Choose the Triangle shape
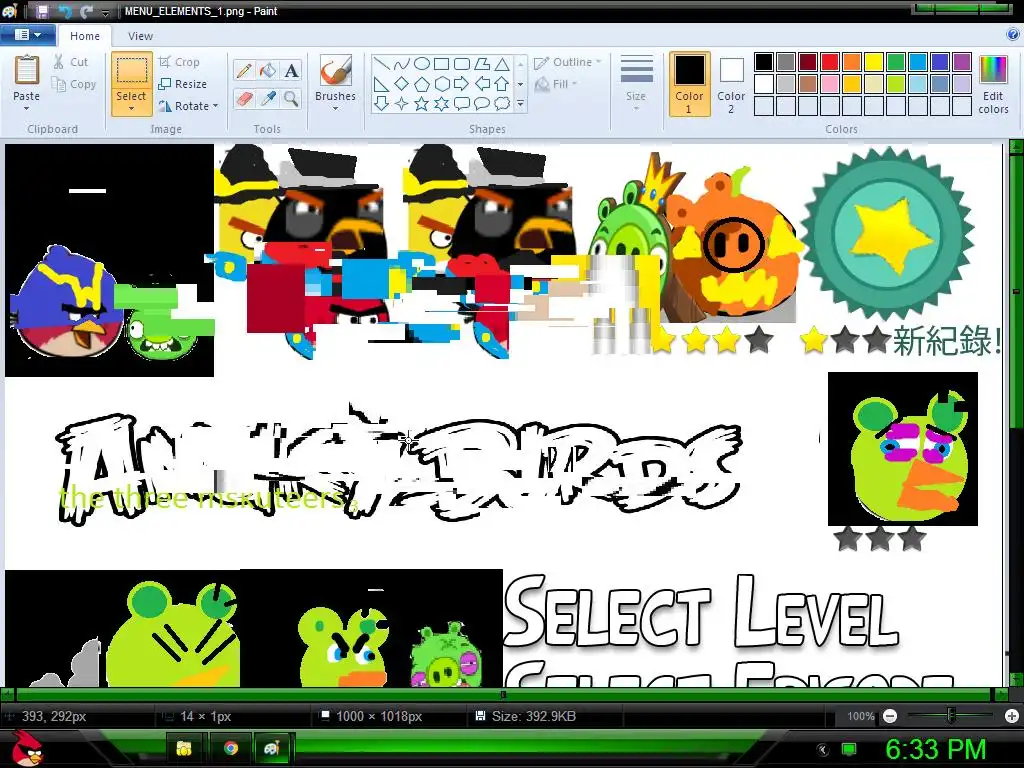Image resolution: width=1024 pixels, height=768 pixels. [502, 64]
